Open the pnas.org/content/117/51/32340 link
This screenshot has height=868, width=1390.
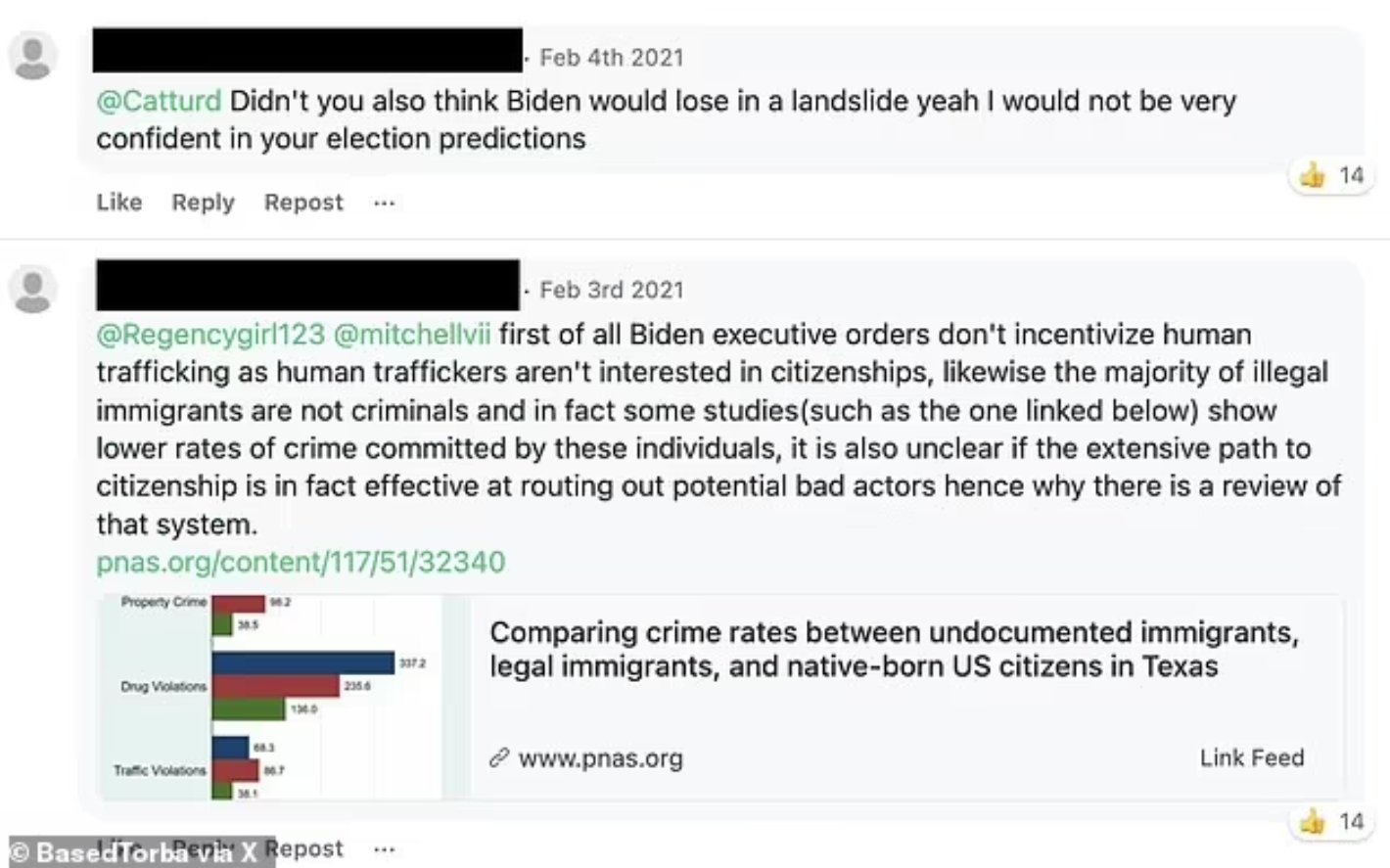(301, 563)
